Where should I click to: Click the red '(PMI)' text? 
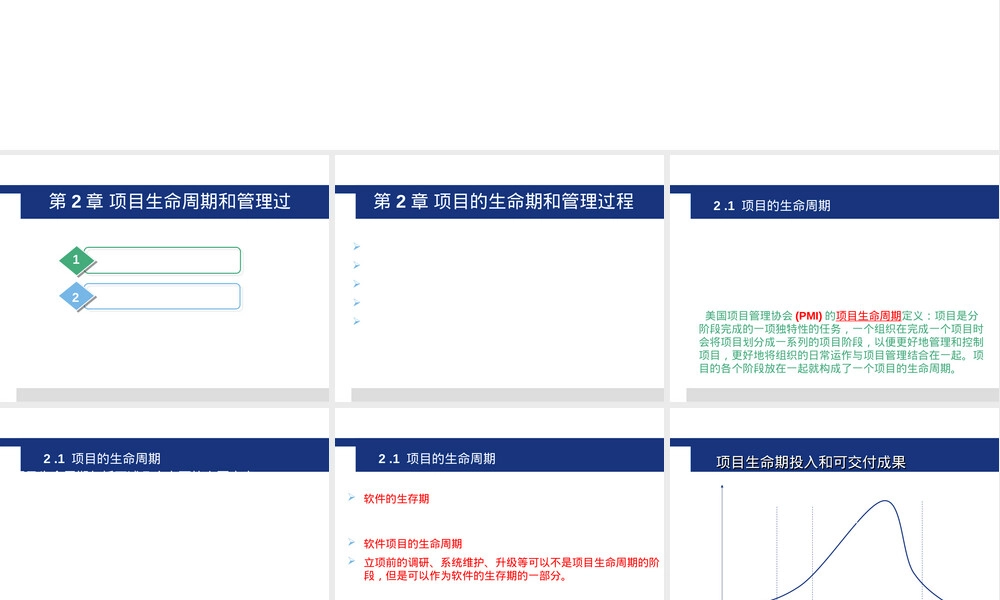(x=809, y=316)
